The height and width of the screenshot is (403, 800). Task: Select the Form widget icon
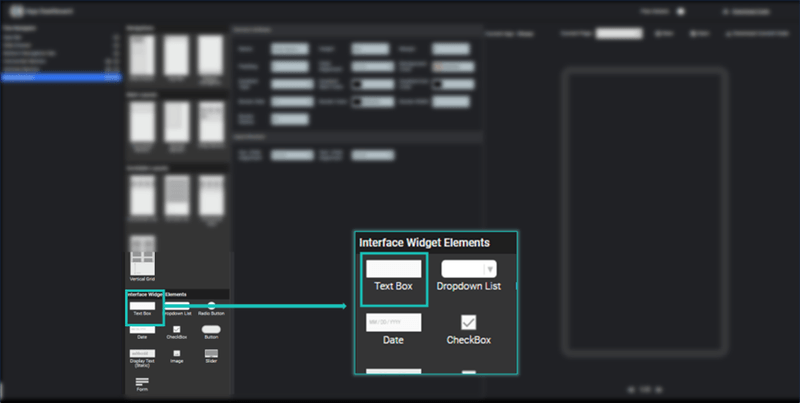(x=142, y=382)
